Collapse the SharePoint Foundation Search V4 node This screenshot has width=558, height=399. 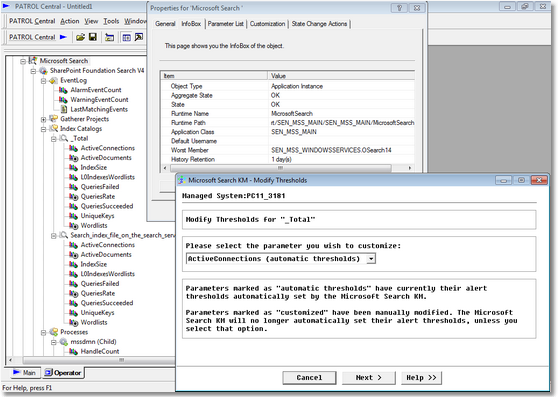[33, 71]
